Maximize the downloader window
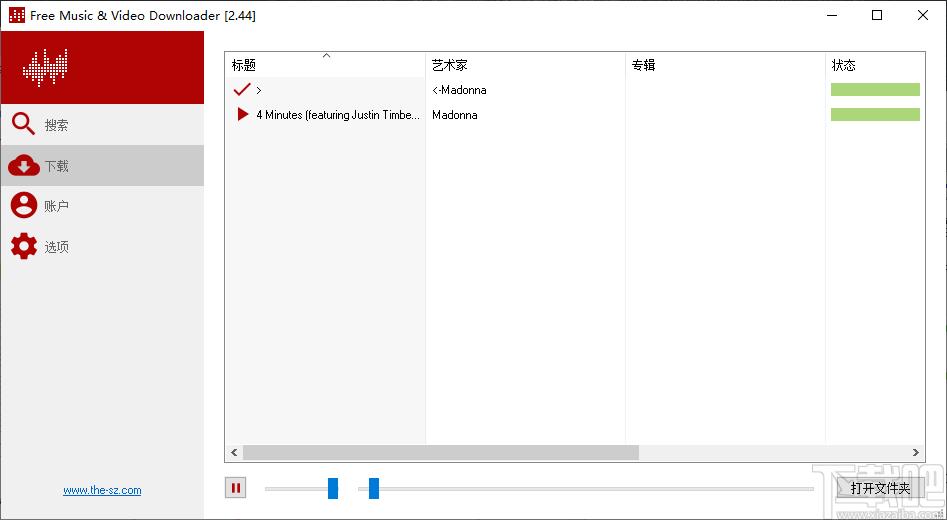Viewport: 947px width, 520px height. pos(877,15)
